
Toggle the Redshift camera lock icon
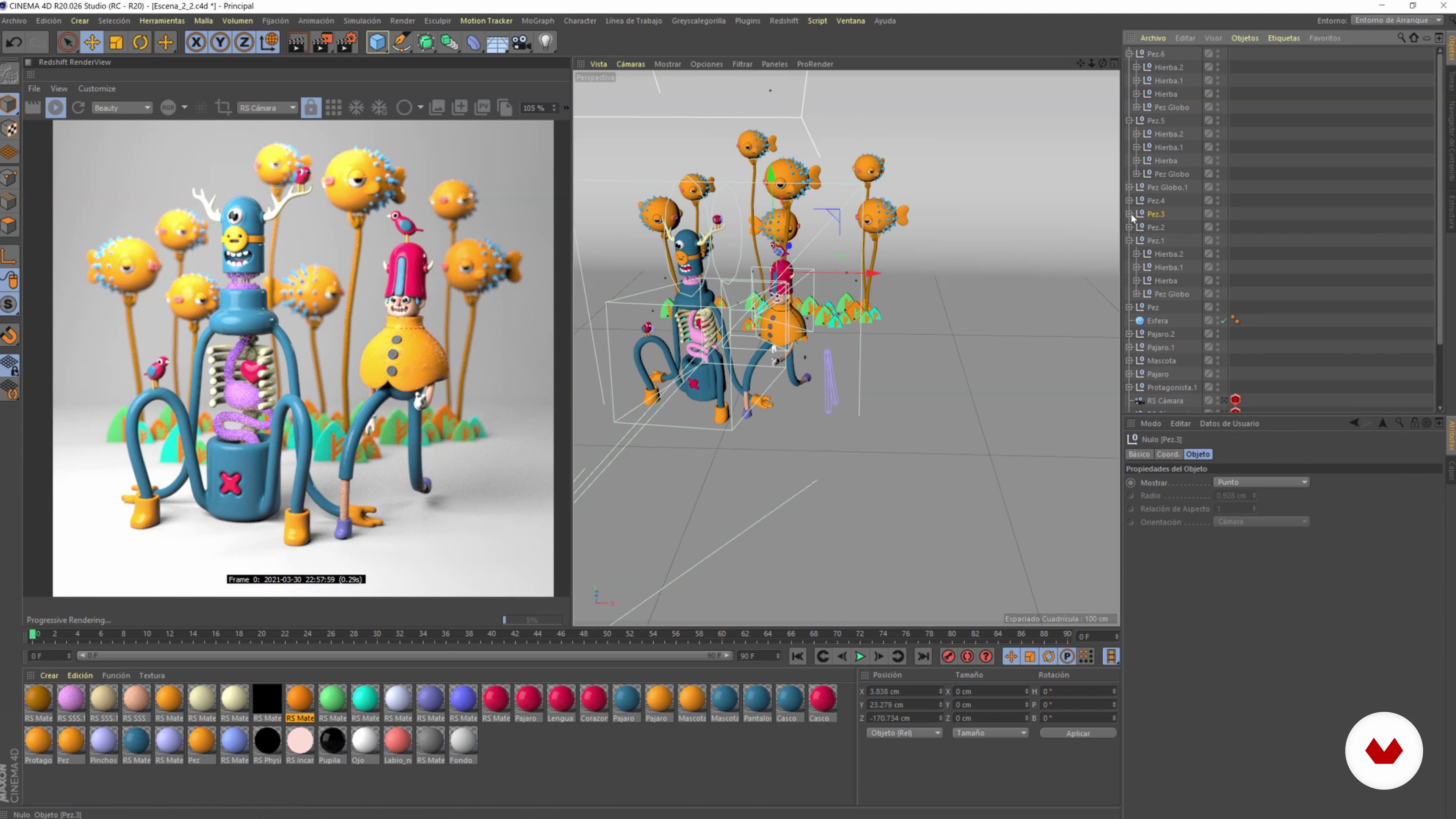click(311, 108)
